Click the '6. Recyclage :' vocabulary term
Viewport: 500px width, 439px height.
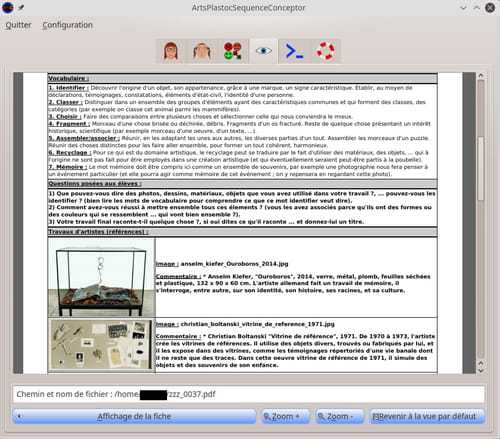[70, 153]
